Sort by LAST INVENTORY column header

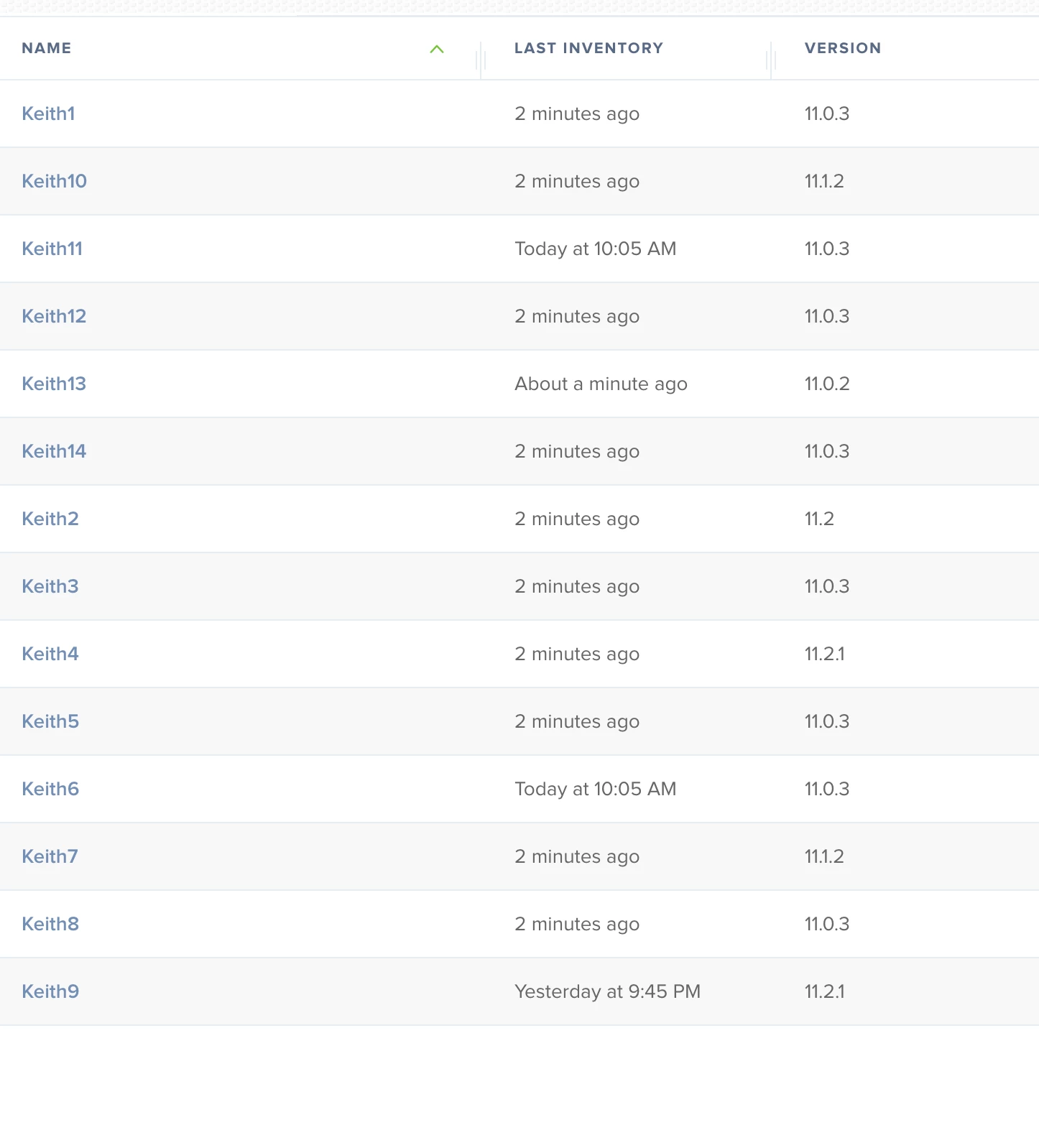pyautogui.click(x=588, y=48)
